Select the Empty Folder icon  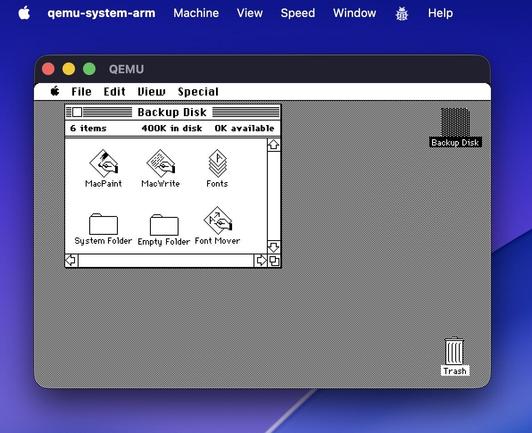[164, 225]
